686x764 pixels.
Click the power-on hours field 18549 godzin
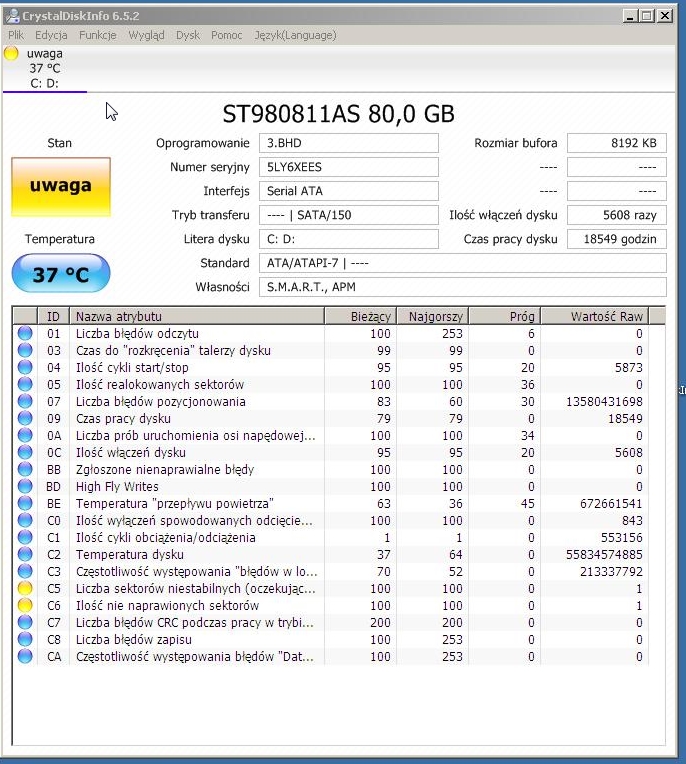617,239
